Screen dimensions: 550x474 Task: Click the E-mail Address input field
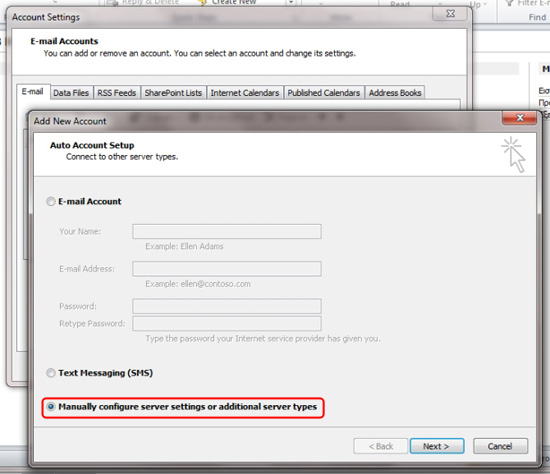[227, 269]
